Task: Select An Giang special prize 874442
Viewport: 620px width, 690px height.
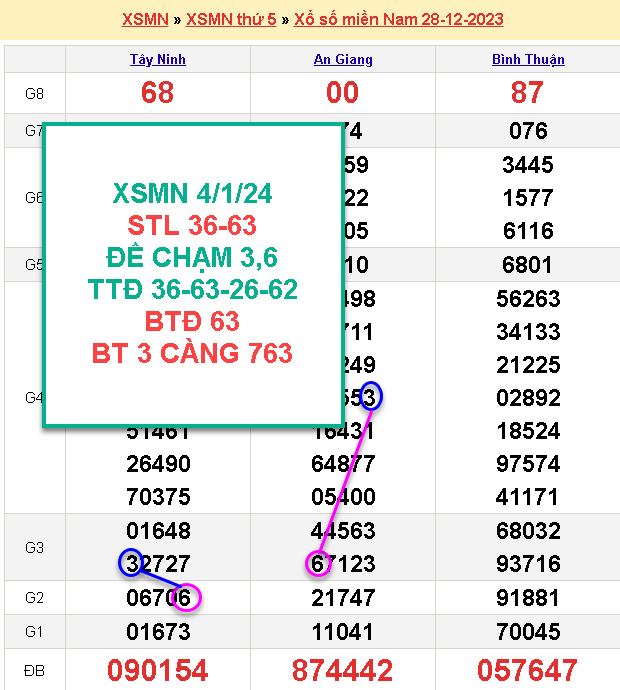Action: [x=343, y=669]
